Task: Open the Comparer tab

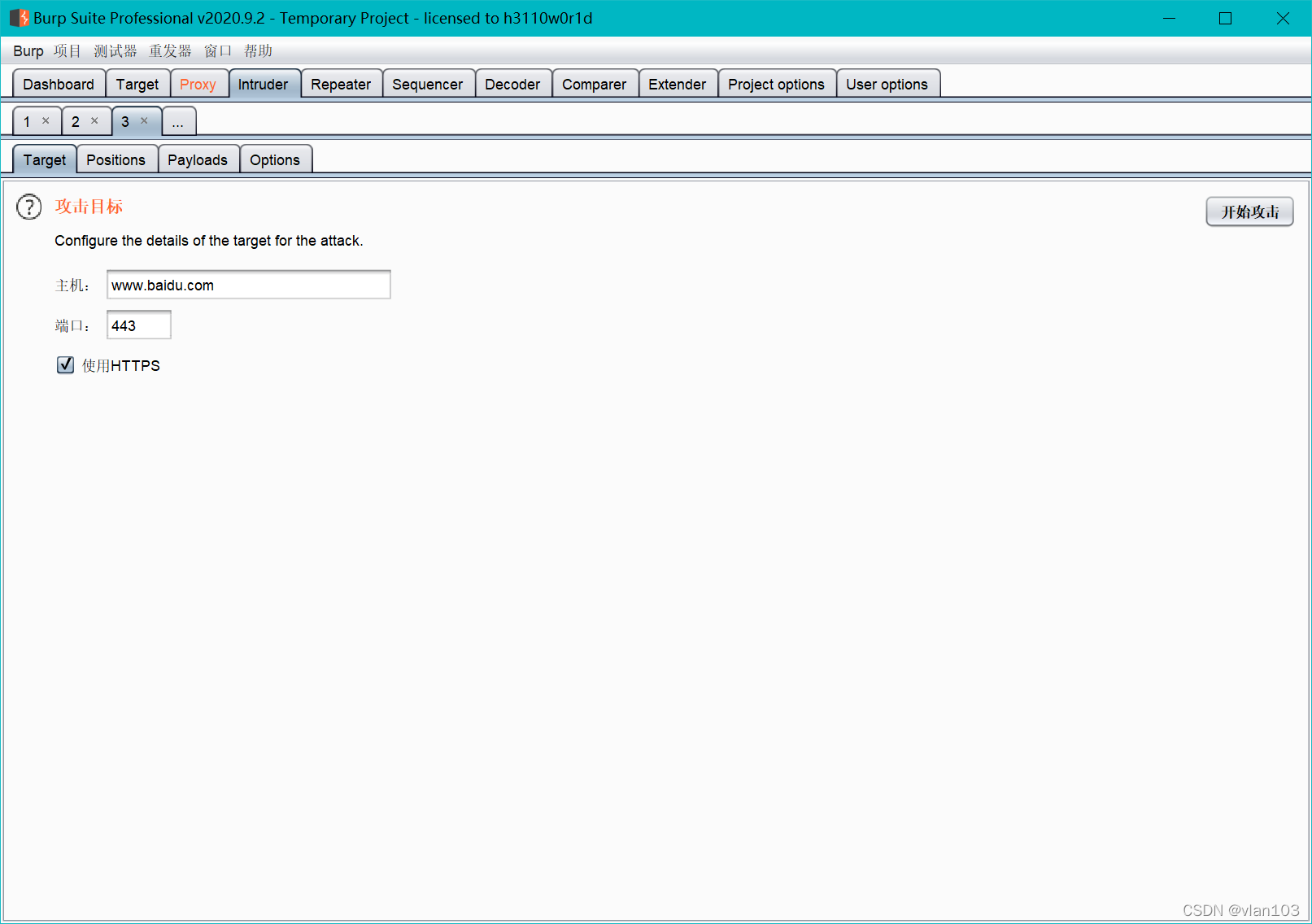Action: (x=595, y=84)
